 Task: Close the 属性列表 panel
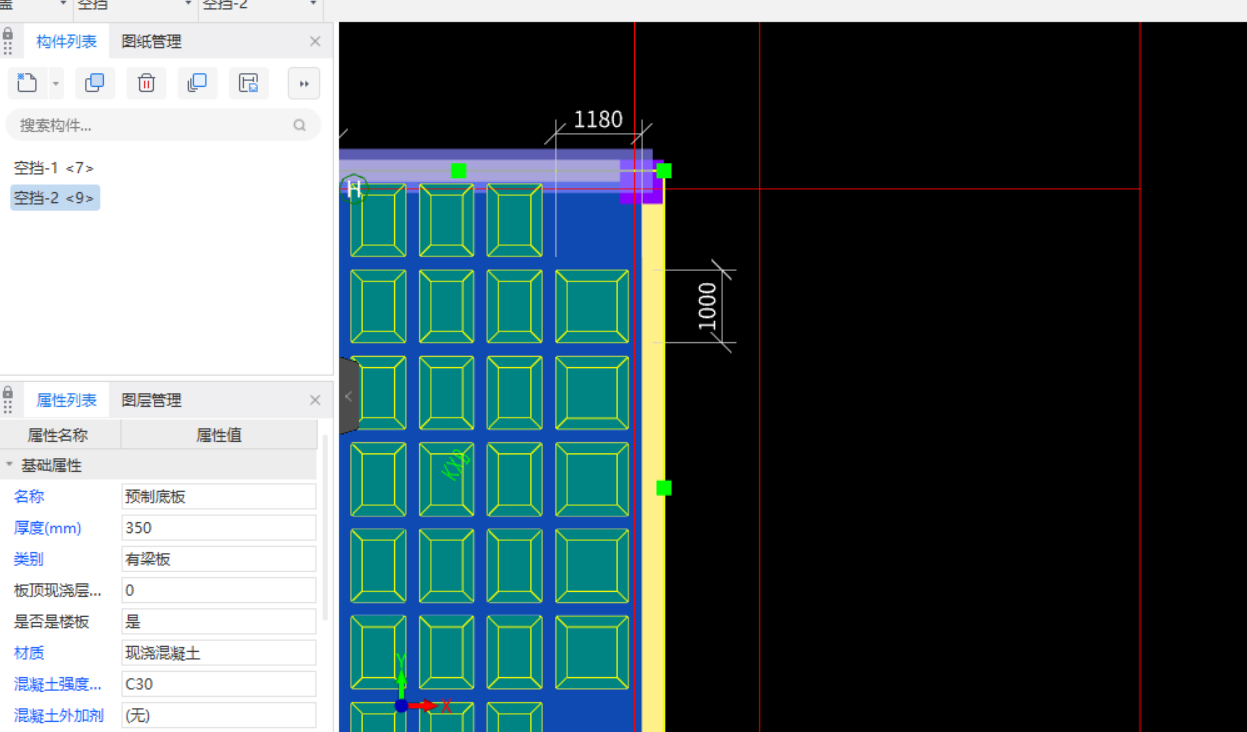pyautogui.click(x=315, y=400)
